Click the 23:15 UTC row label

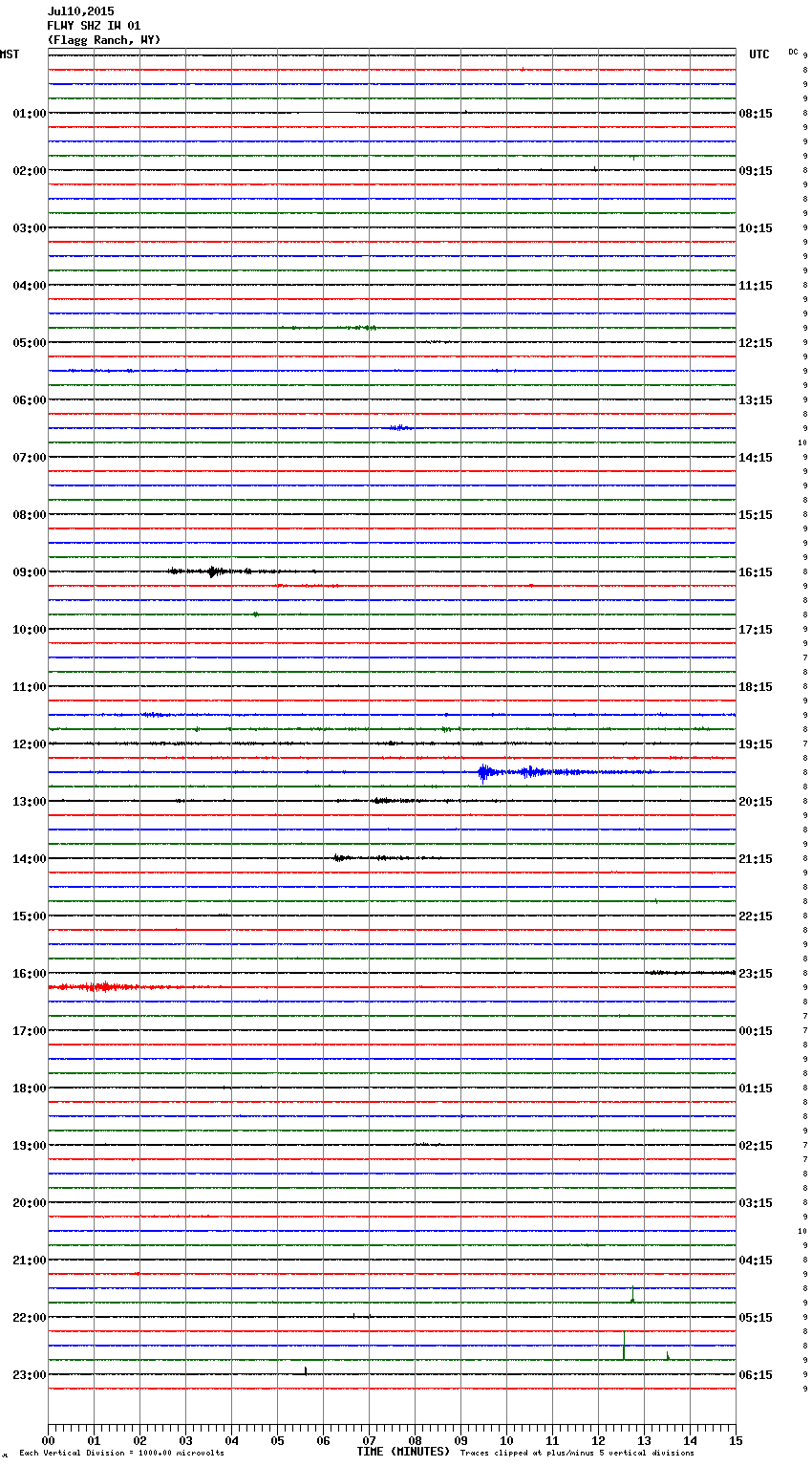click(756, 974)
